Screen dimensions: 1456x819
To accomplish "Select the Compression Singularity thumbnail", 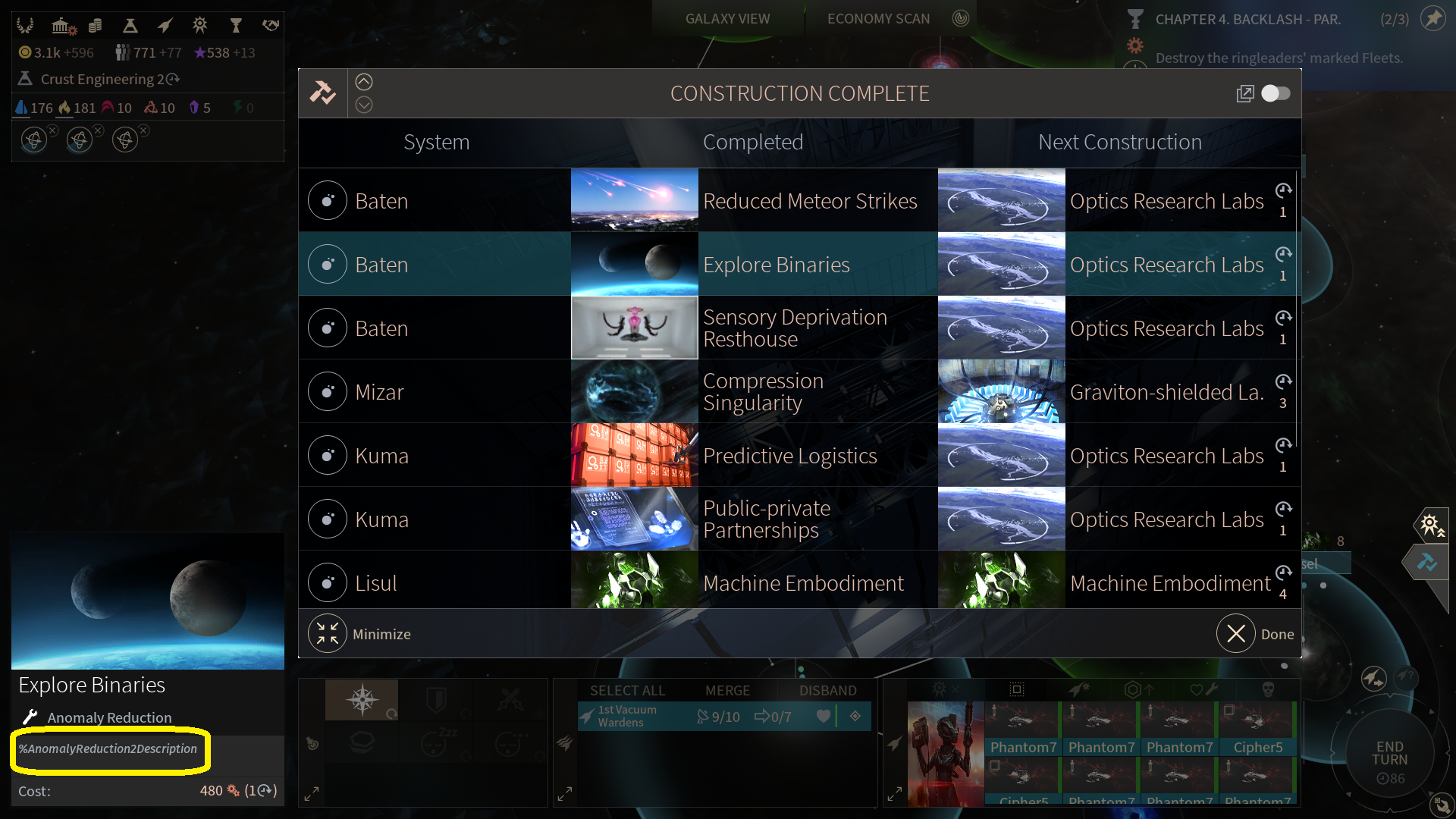I will click(634, 392).
